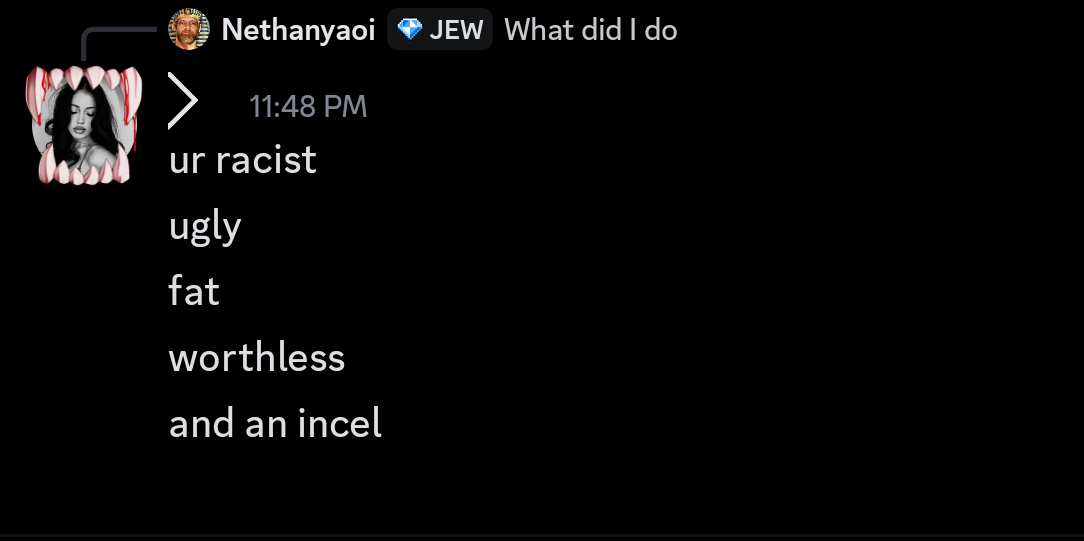Click Nethanyaoi's small reply avatar
The height and width of the screenshot is (541, 1084).
click(x=189, y=30)
